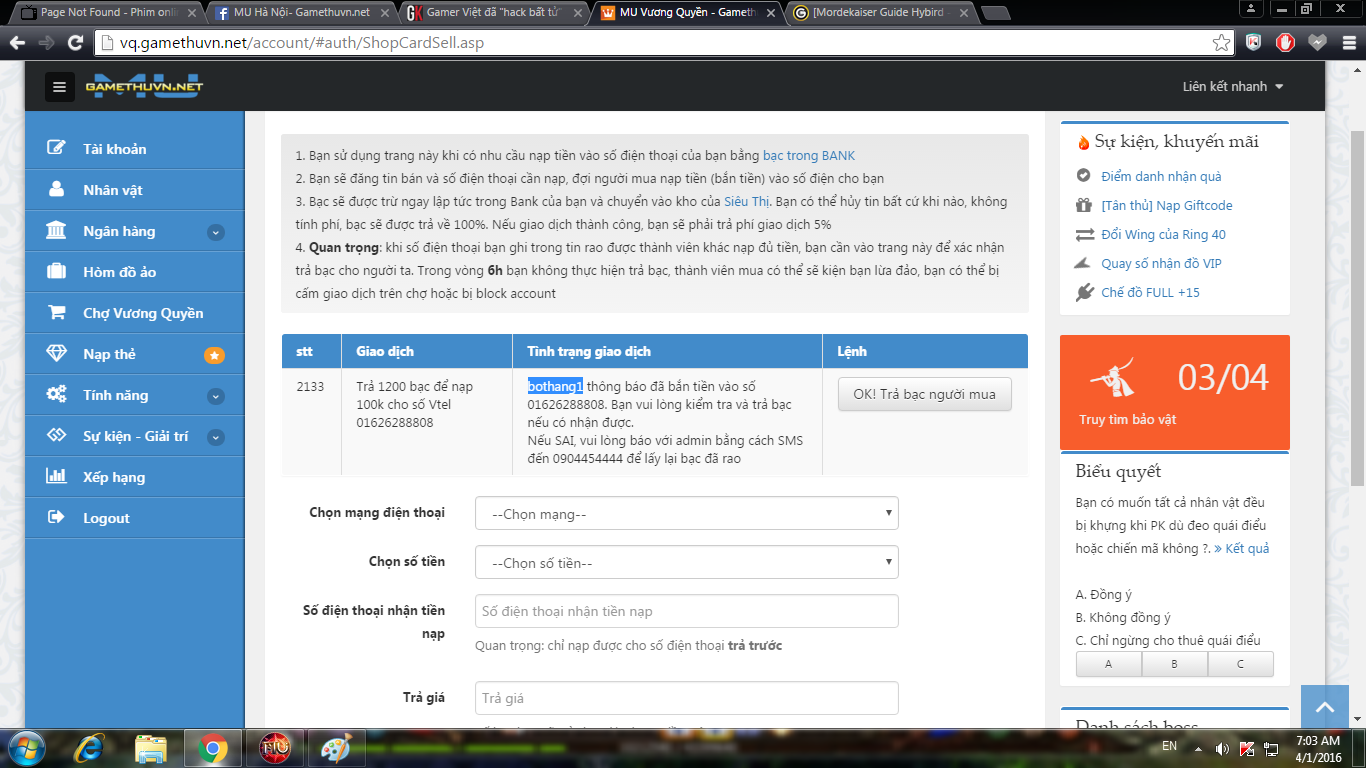This screenshot has width=1366, height=768.
Task: Expand the Tính năng sidebar submenu
Action: click(x=215, y=396)
